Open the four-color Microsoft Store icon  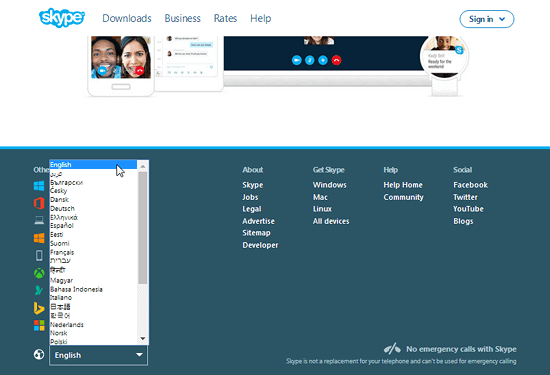coord(39,325)
